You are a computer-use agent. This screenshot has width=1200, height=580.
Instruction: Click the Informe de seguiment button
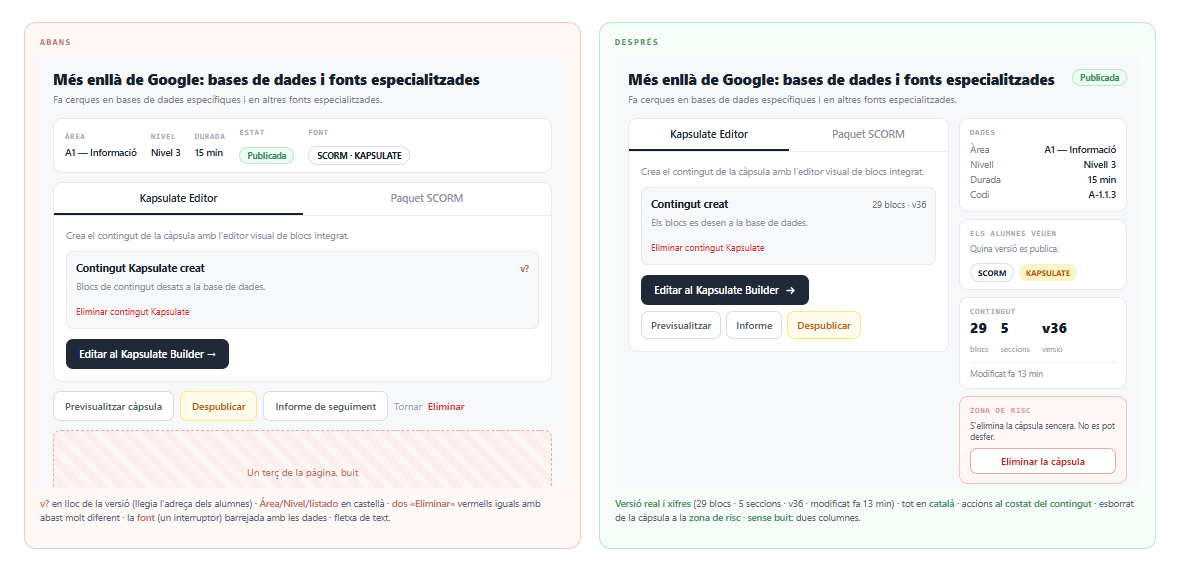[325, 406]
